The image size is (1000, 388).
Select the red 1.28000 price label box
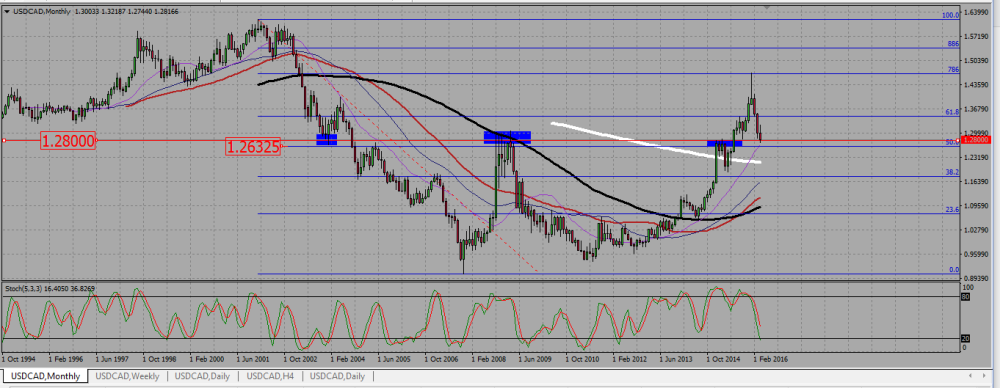(x=68, y=140)
